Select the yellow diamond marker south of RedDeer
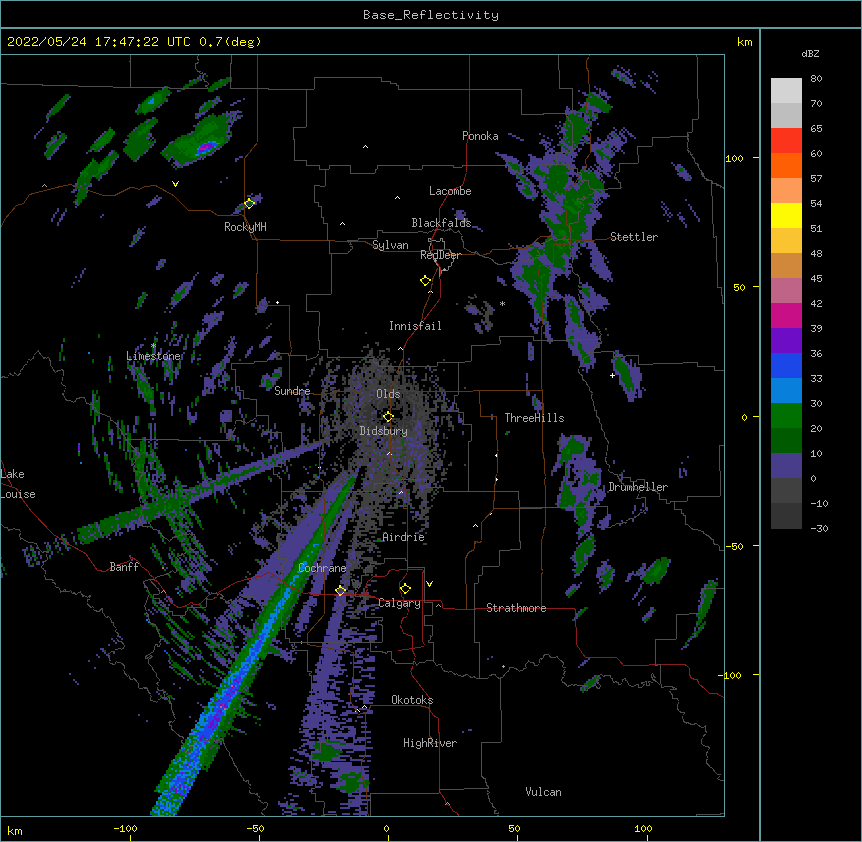 pos(425,281)
